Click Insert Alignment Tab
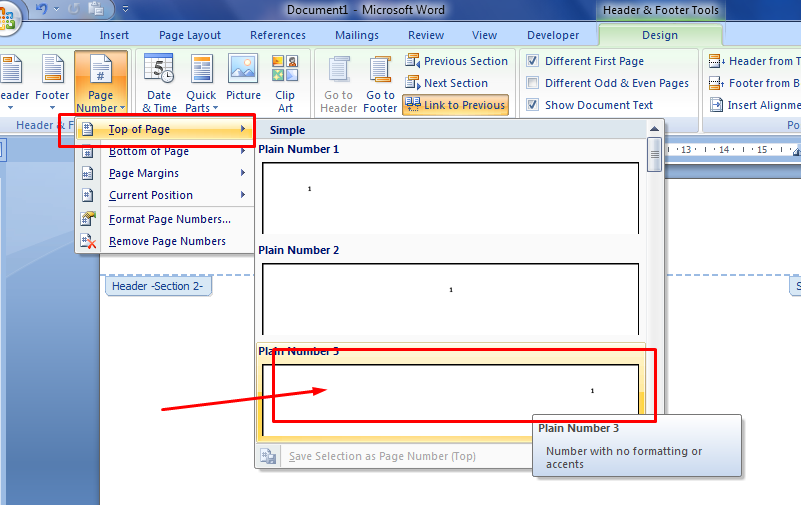Screen dimensions: 801x505 coord(755,105)
